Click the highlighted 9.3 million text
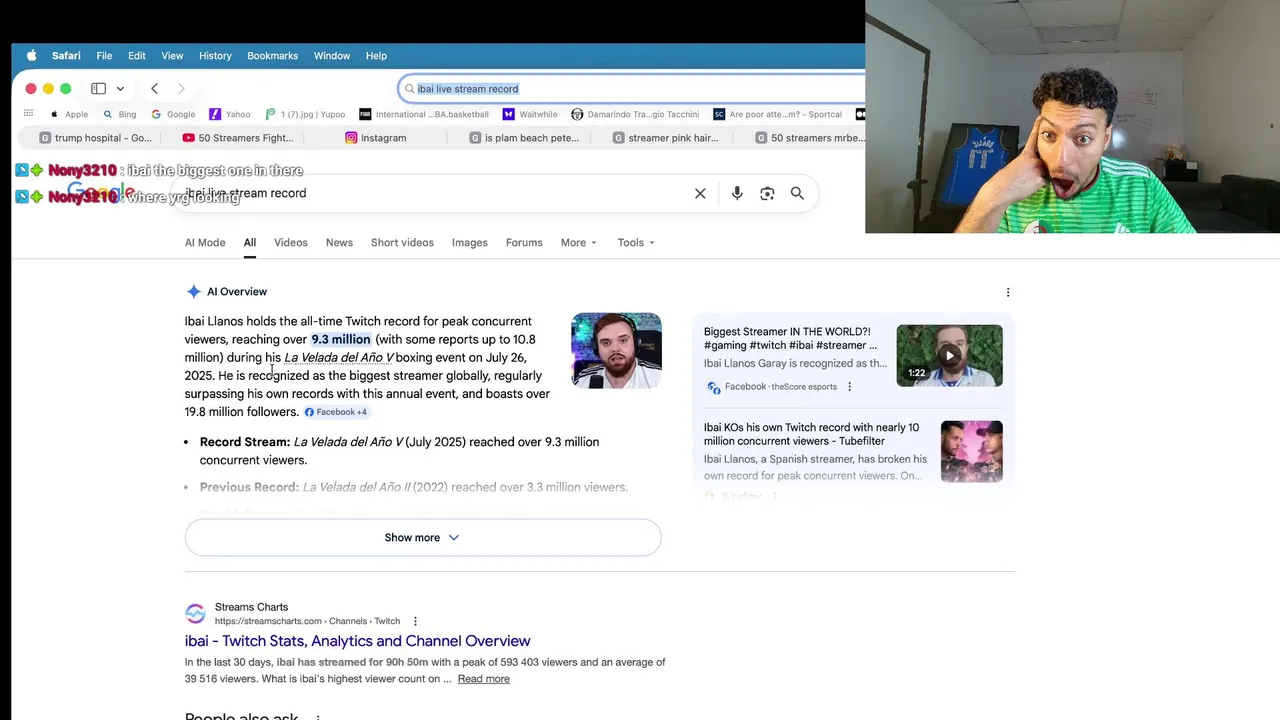1280x720 pixels. coord(341,339)
